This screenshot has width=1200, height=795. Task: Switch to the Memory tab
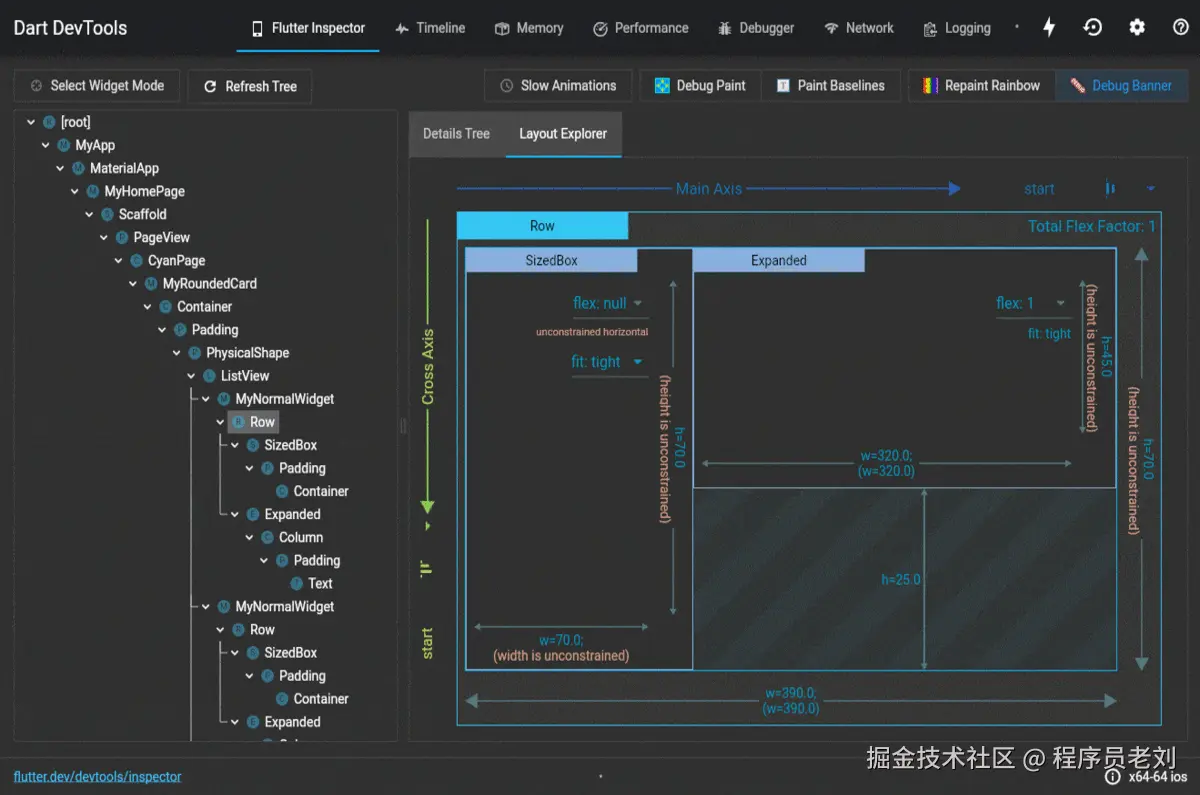tap(529, 28)
